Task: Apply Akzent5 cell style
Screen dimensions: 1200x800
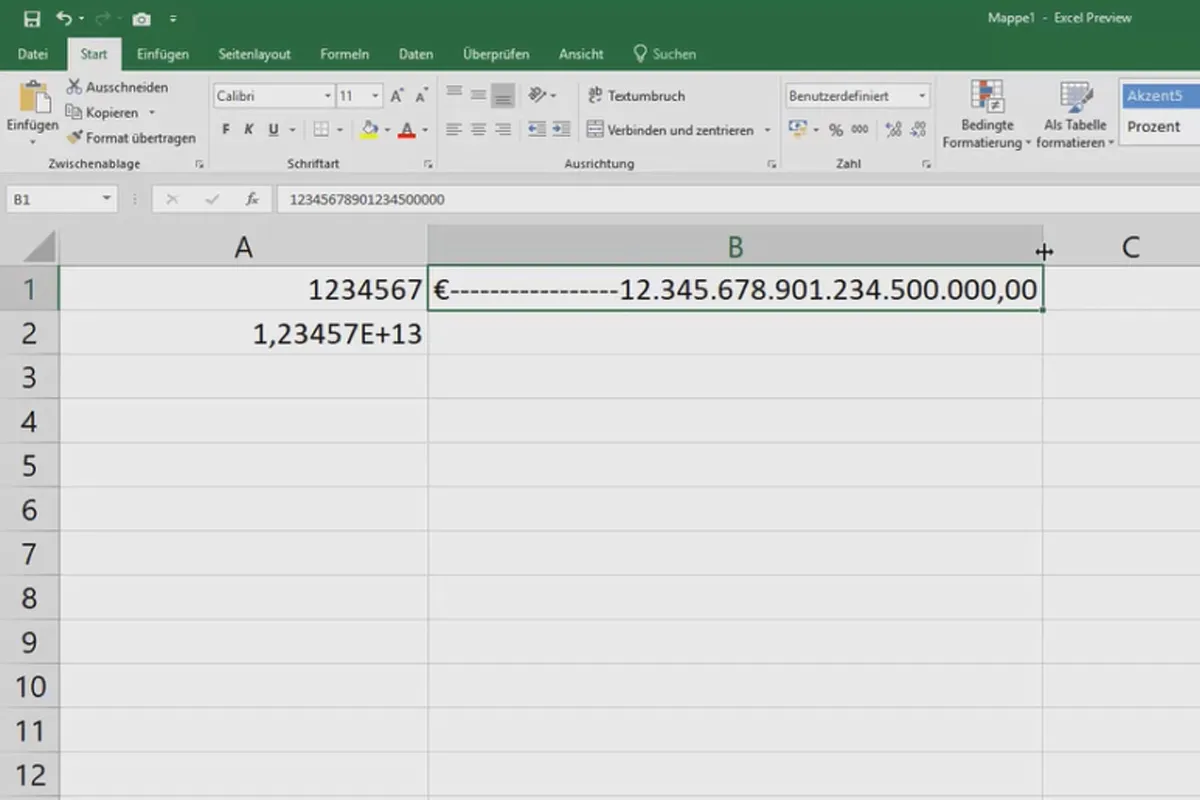Action: [1160, 96]
